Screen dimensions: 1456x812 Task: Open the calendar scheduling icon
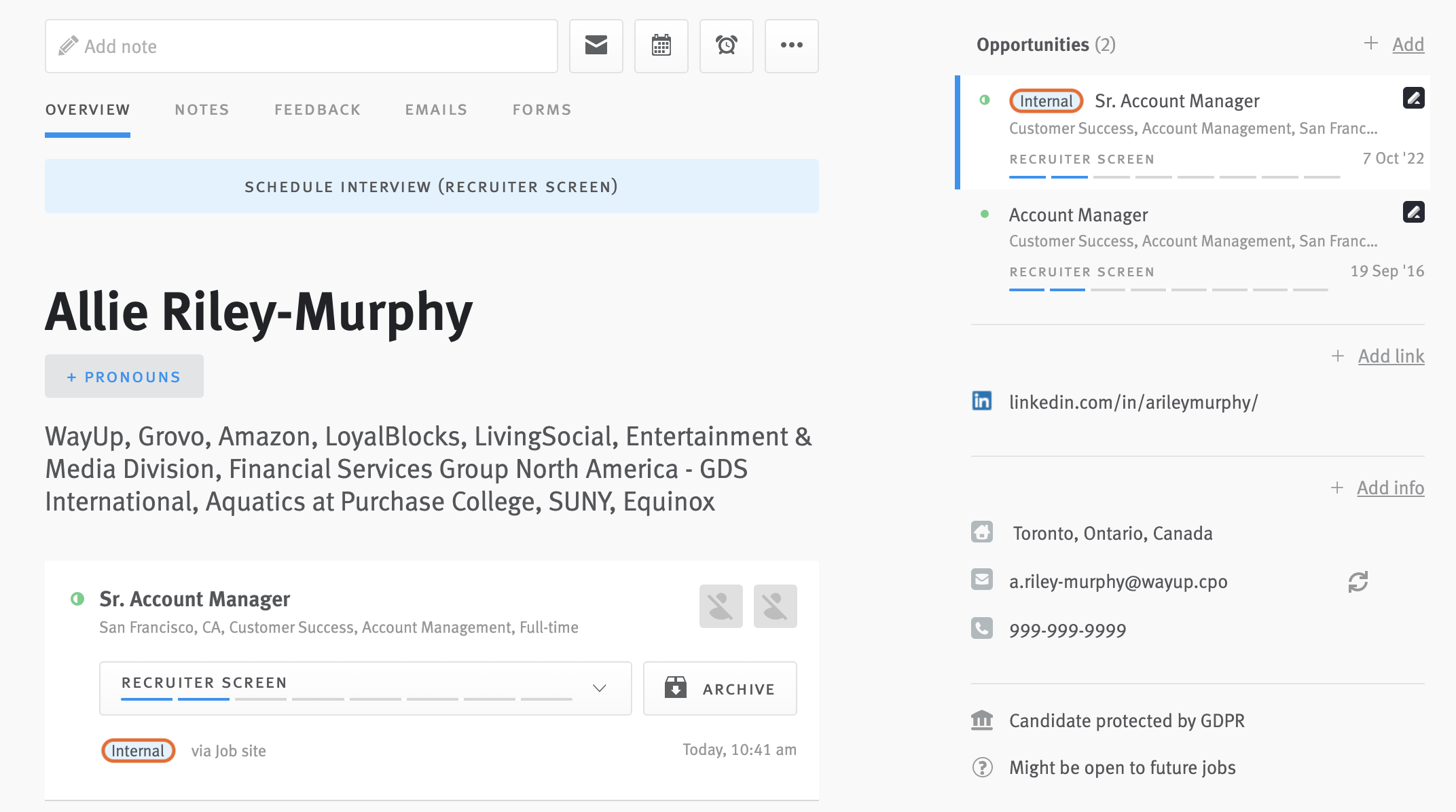pyautogui.click(x=661, y=45)
